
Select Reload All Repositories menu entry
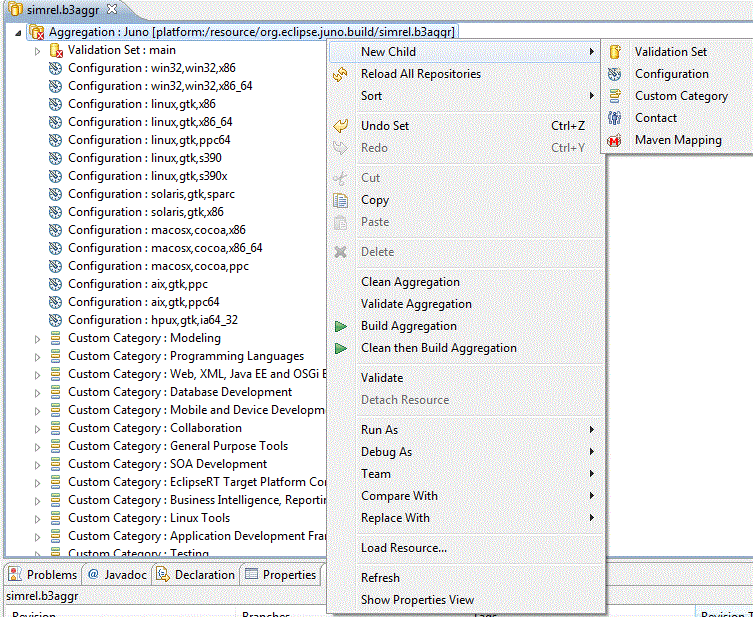(463, 74)
